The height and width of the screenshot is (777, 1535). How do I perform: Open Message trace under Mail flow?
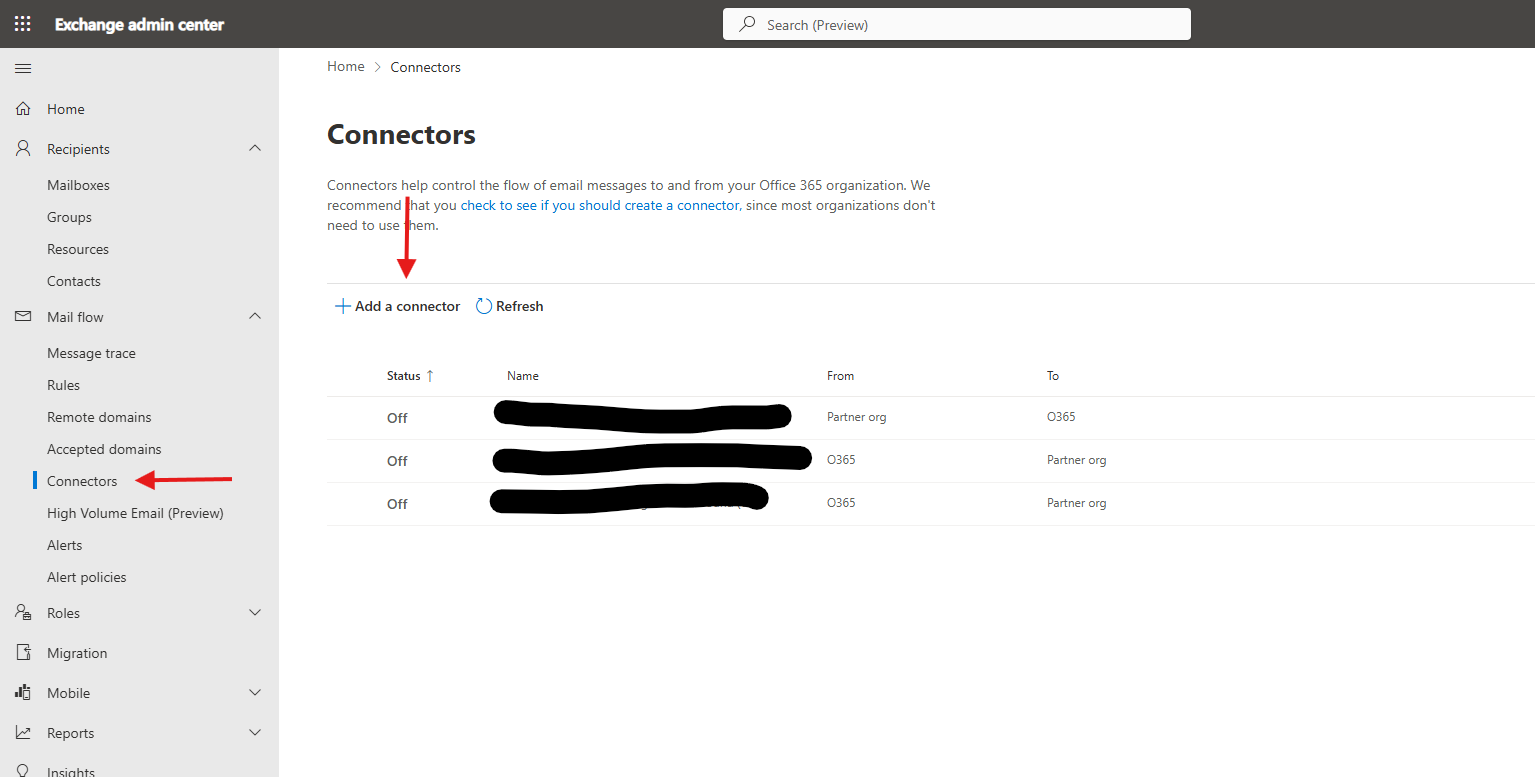(x=91, y=353)
